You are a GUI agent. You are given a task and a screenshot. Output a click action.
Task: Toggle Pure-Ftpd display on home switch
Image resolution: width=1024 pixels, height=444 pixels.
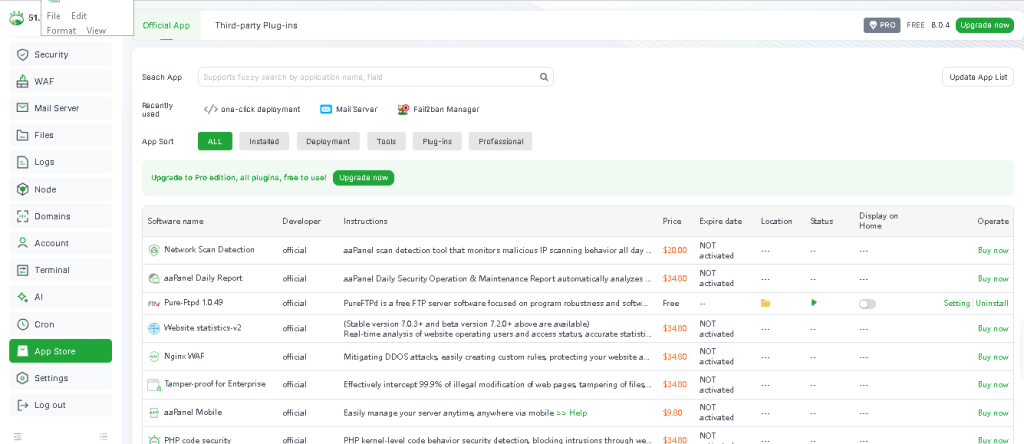[x=867, y=304]
